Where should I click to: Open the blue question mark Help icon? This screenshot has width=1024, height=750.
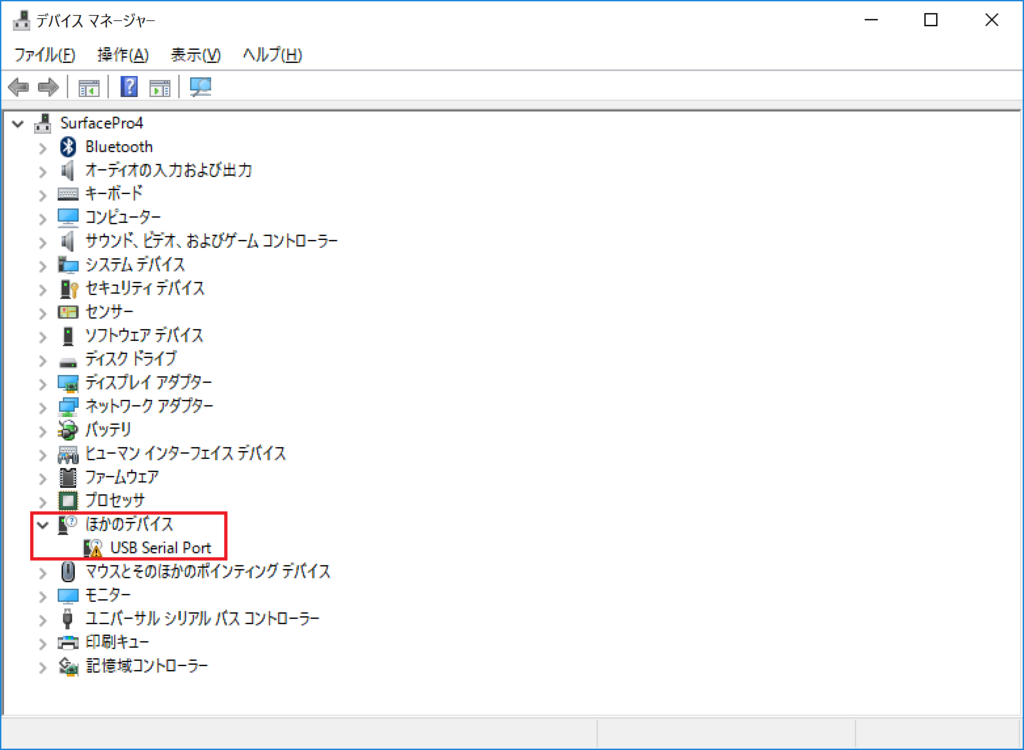[129, 87]
